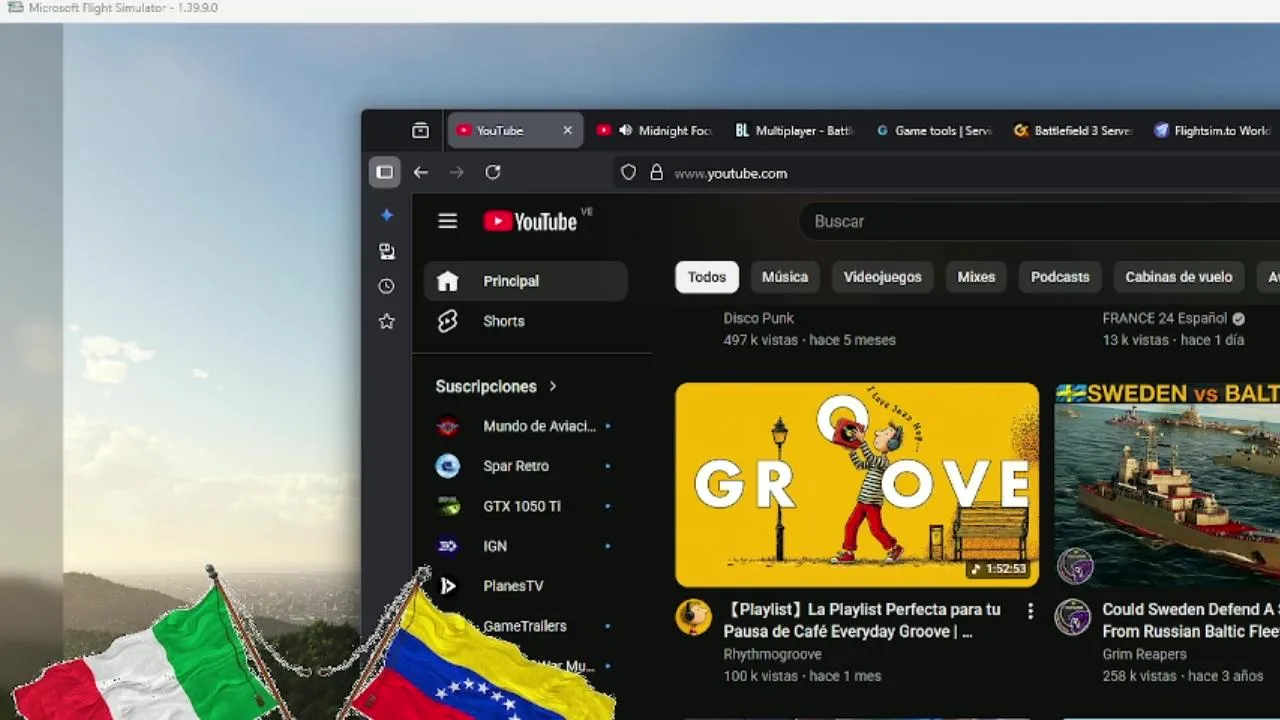Open the GTX 1050 TI subscription

click(x=526, y=506)
